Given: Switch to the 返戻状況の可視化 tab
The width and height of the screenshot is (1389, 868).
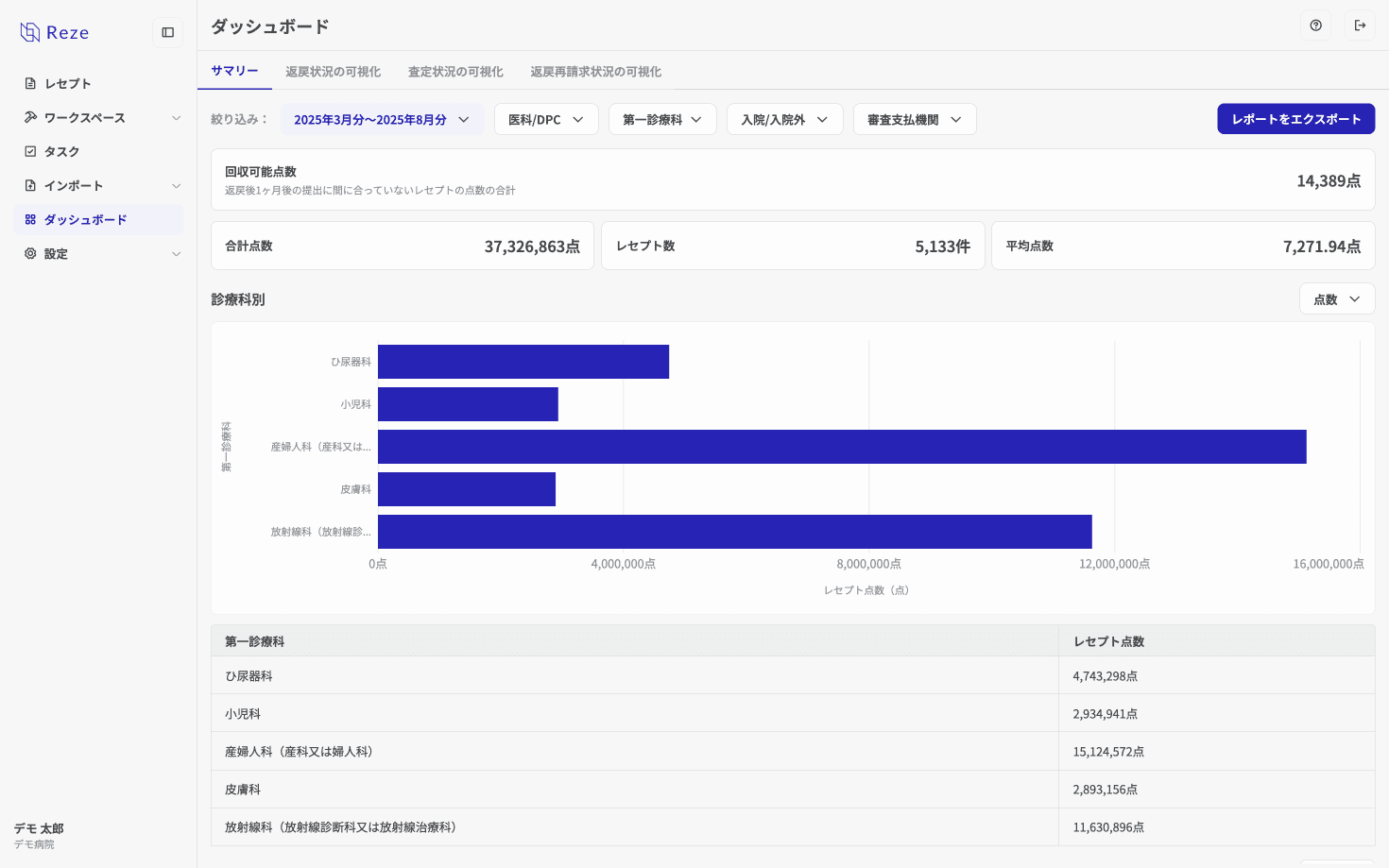Looking at the screenshot, I should [x=334, y=71].
